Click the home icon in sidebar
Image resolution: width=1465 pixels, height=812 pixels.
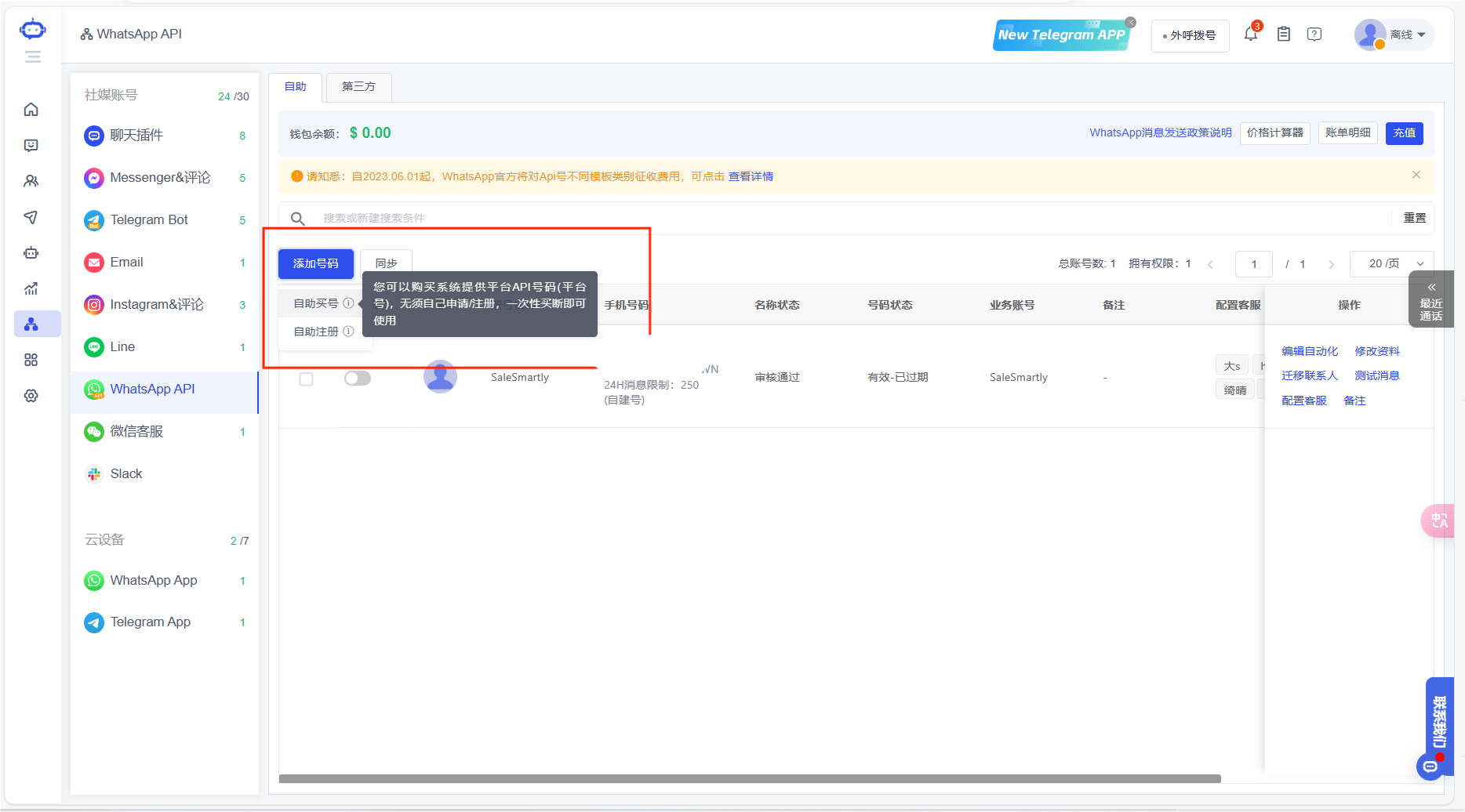(31, 110)
